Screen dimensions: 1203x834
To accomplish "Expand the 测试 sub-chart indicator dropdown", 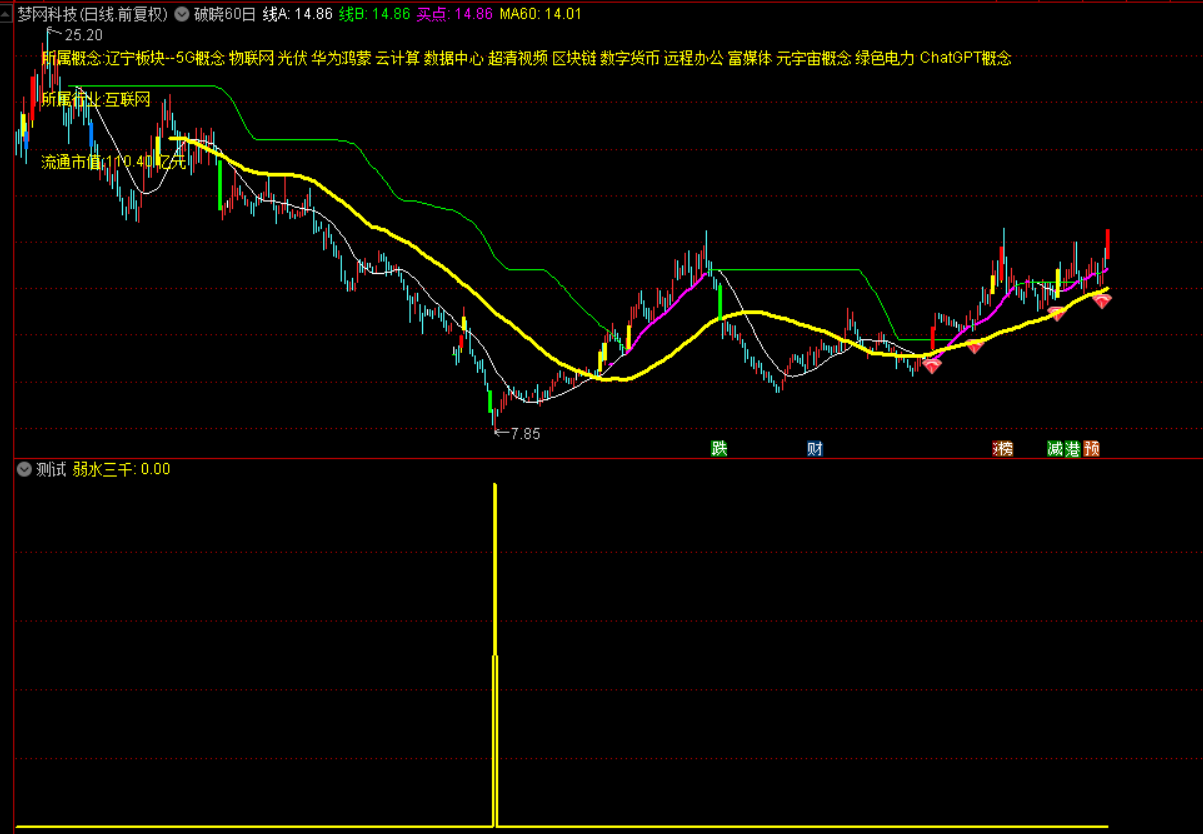I will click(x=23, y=469).
